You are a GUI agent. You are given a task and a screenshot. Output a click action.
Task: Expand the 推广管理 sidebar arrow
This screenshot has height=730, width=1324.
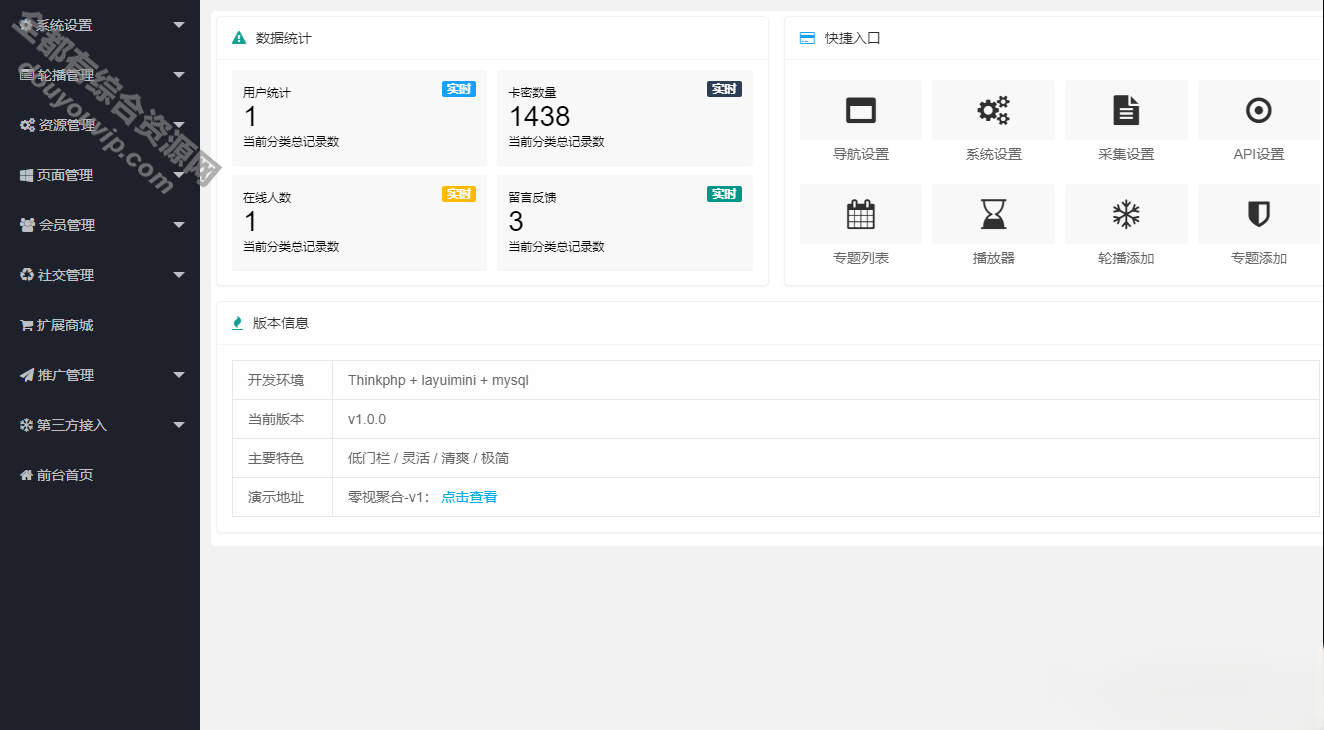[x=179, y=375]
